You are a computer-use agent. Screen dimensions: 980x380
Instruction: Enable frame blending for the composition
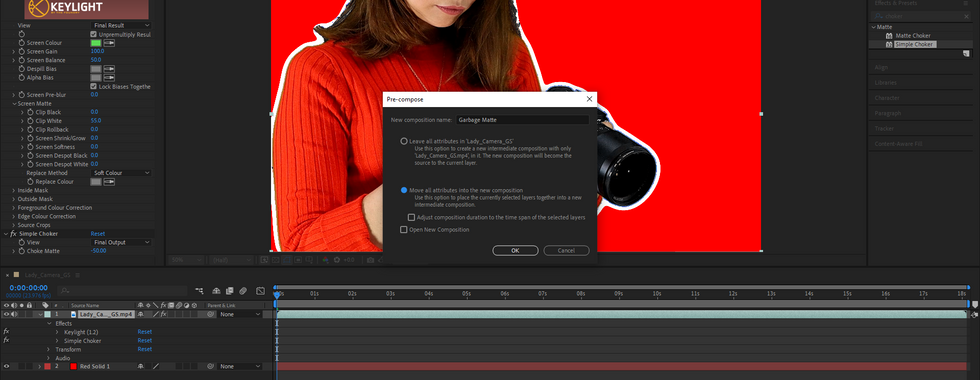[230, 291]
